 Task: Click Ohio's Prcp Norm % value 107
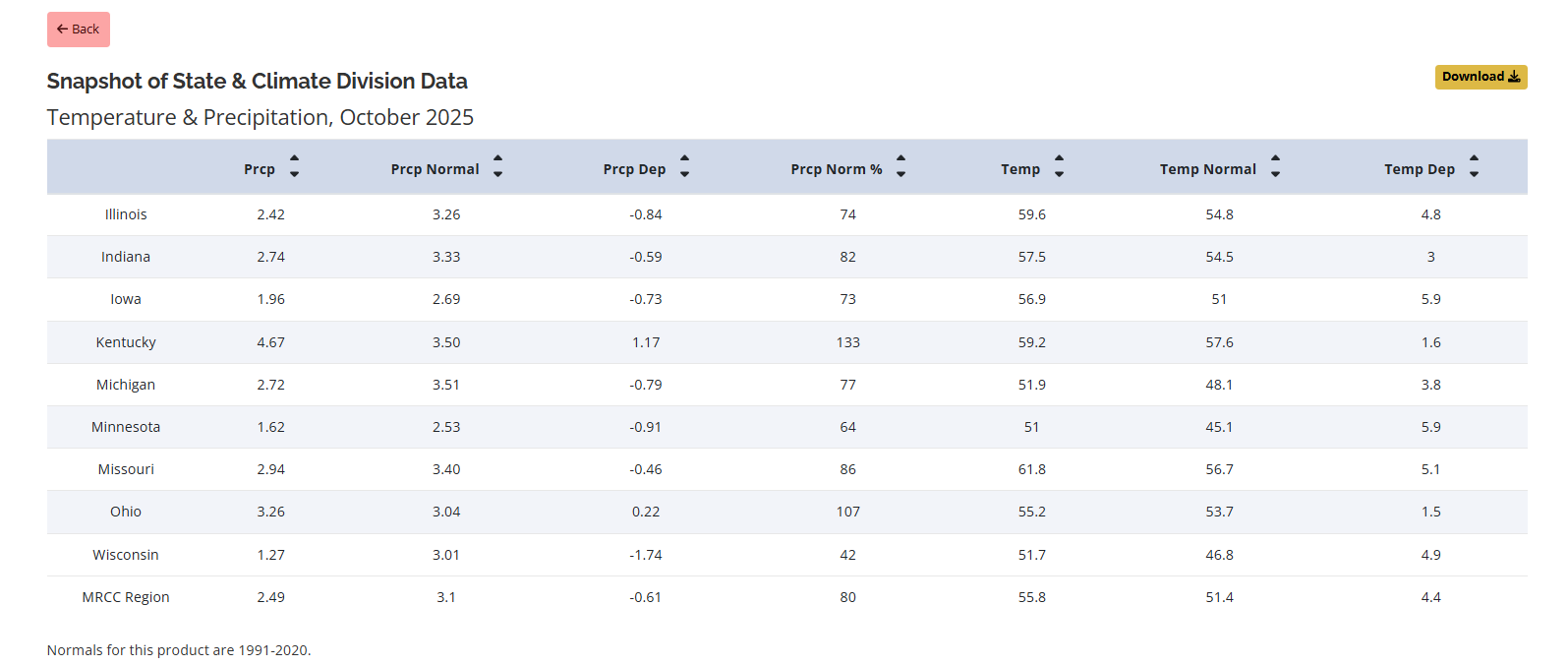[x=847, y=512]
